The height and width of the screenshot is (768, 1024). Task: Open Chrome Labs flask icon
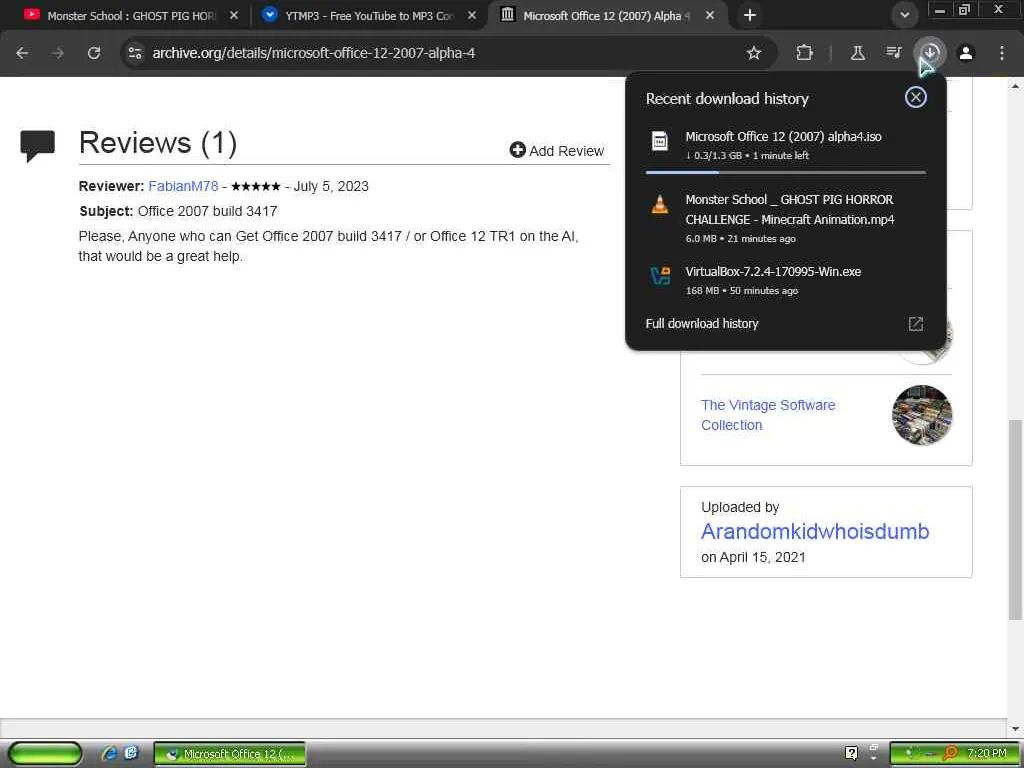pos(857,53)
